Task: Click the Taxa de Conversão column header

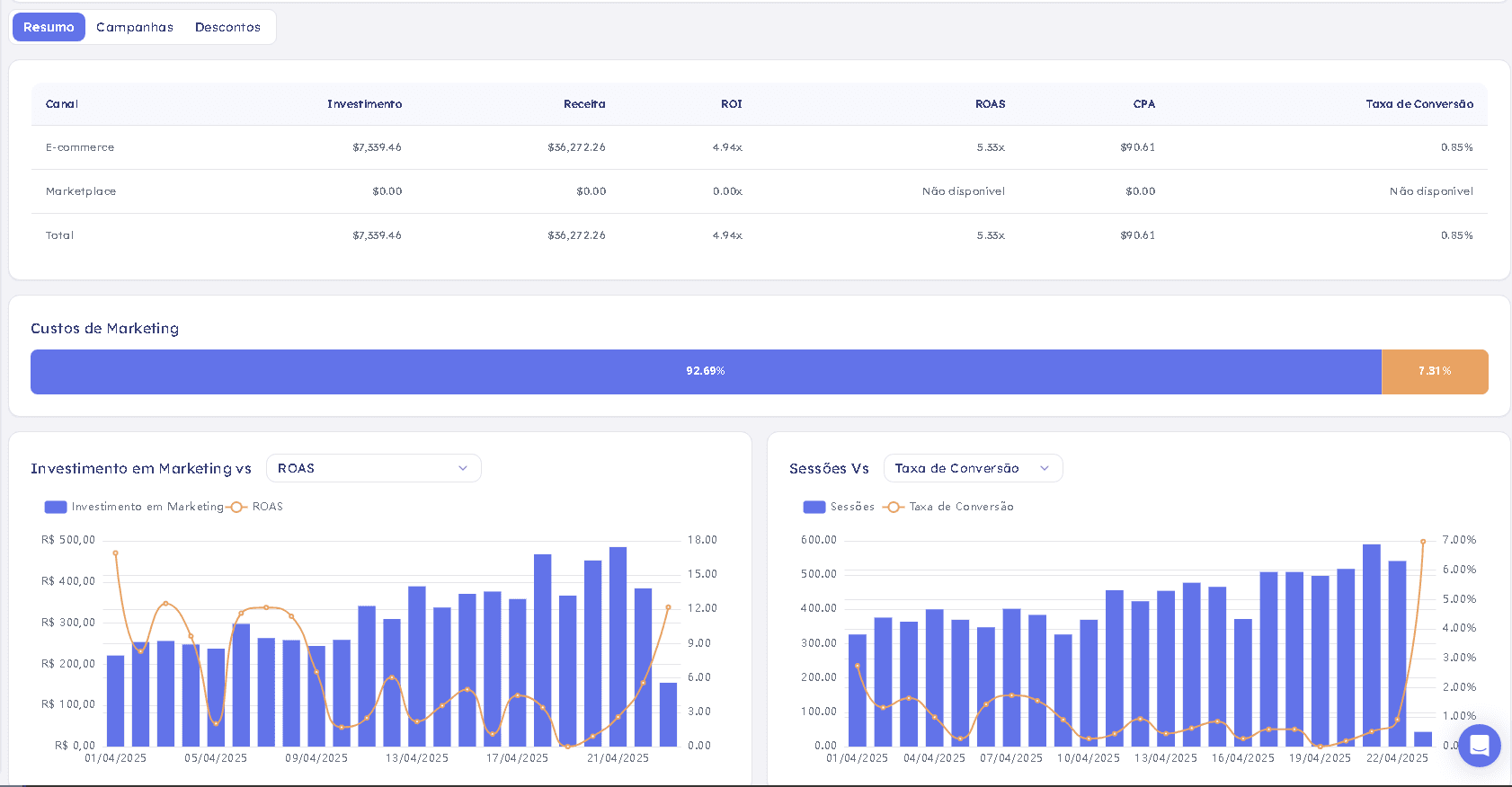Action: [x=1419, y=104]
